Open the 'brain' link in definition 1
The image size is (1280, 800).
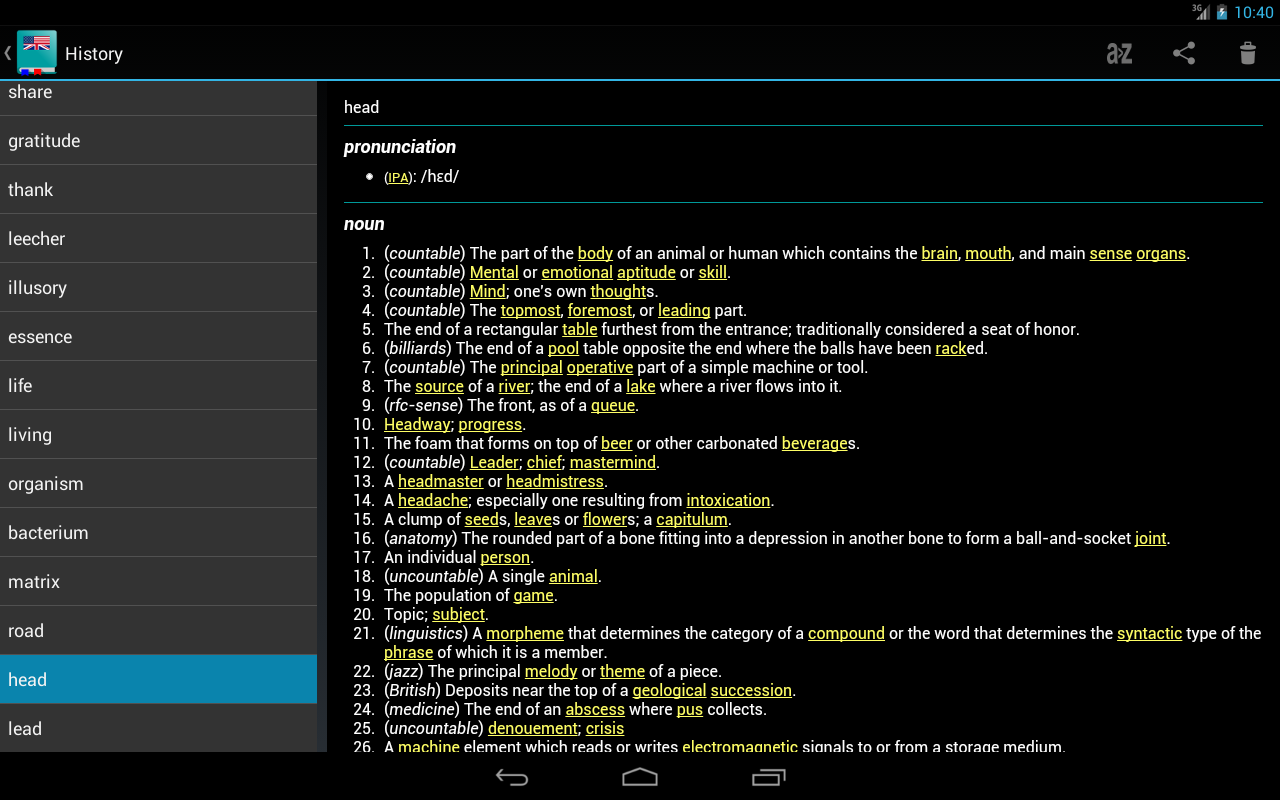click(939, 254)
